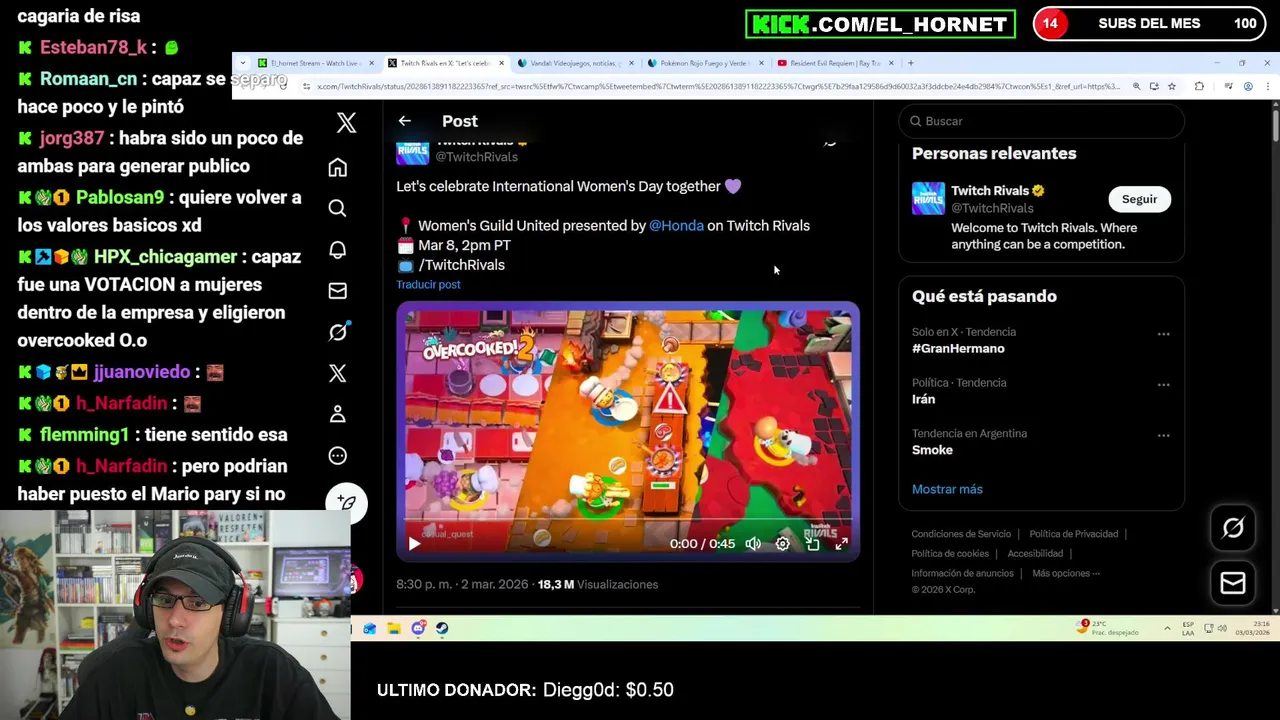This screenshot has height=720, width=1280.
Task: Open the Chrome three-dot menu
Action: click(x=1267, y=87)
